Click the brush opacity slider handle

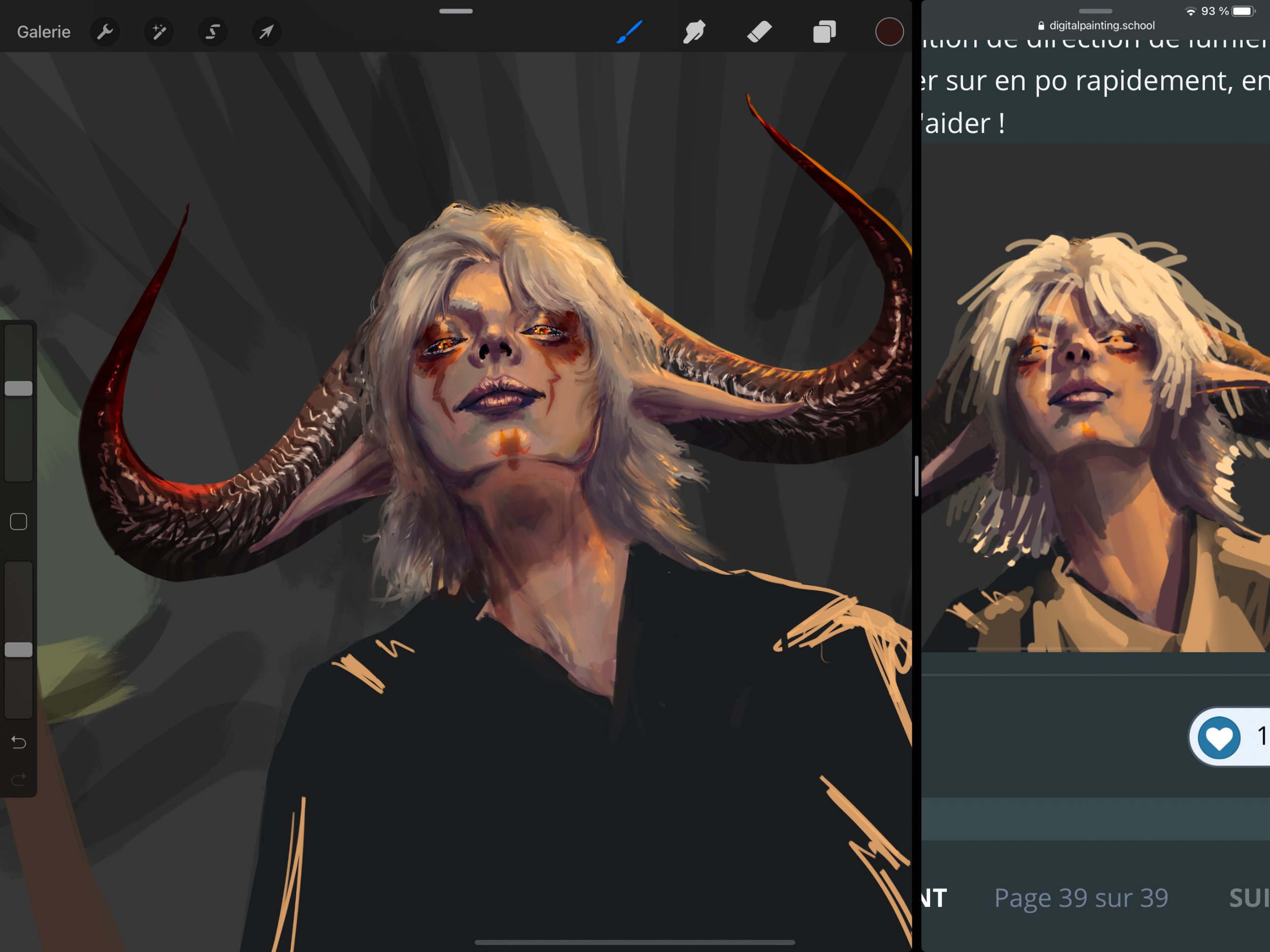pyautogui.click(x=18, y=649)
